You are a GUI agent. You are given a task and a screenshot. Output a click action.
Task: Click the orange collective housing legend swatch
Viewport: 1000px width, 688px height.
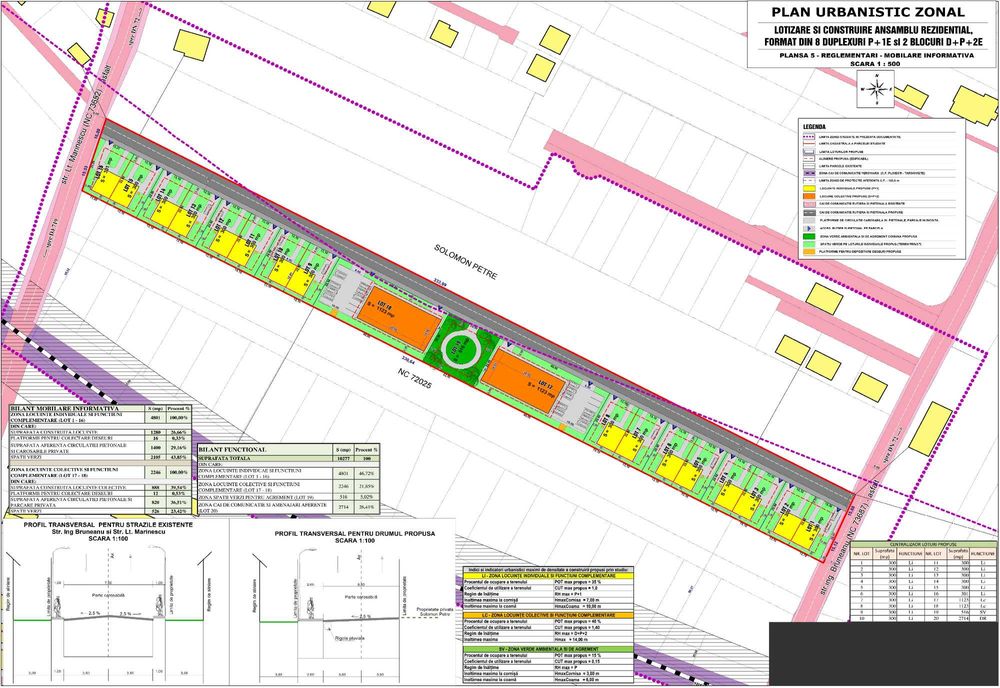[x=809, y=196]
